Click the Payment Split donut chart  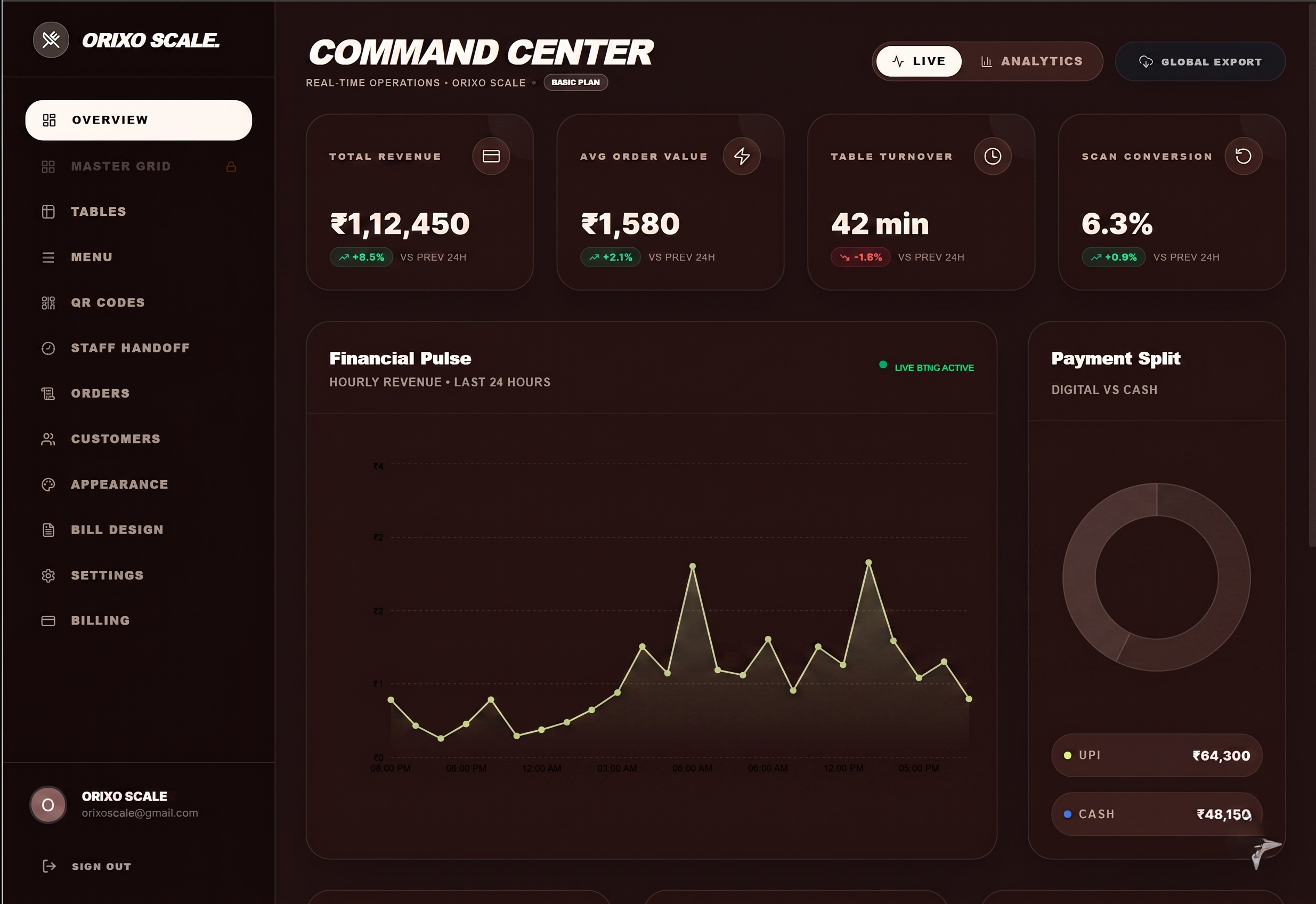point(1156,577)
